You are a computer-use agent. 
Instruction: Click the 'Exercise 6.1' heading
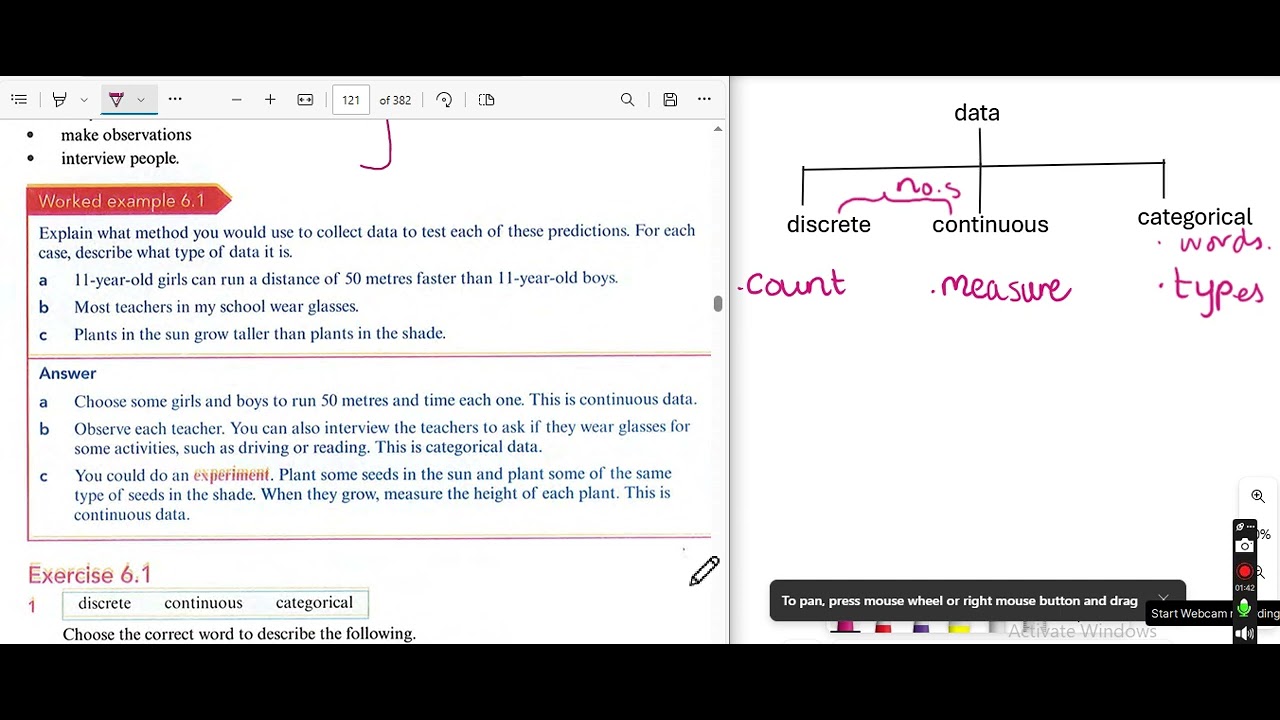89,574
